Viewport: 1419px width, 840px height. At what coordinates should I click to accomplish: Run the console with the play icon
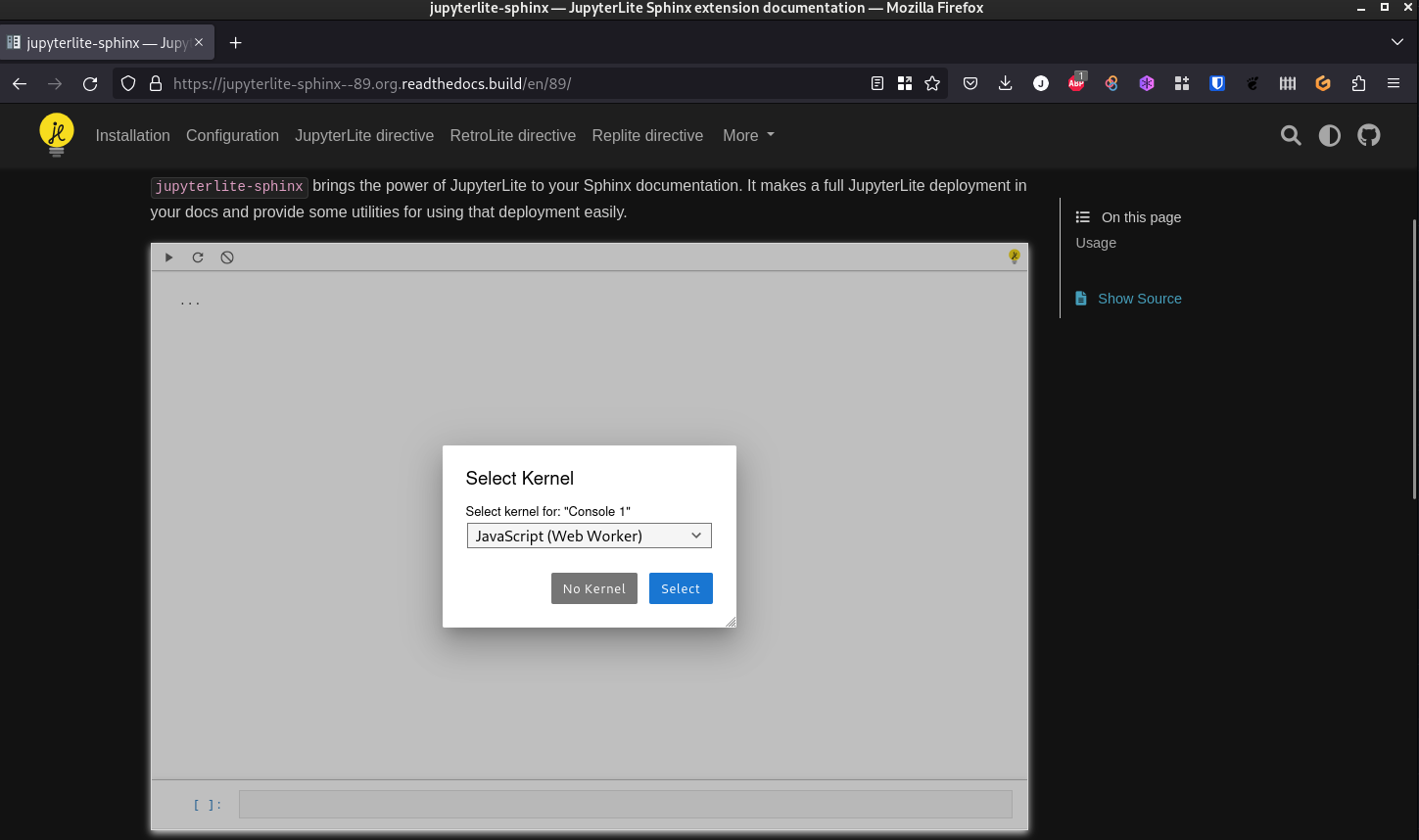pyautogui.click(x=168, y=257)
